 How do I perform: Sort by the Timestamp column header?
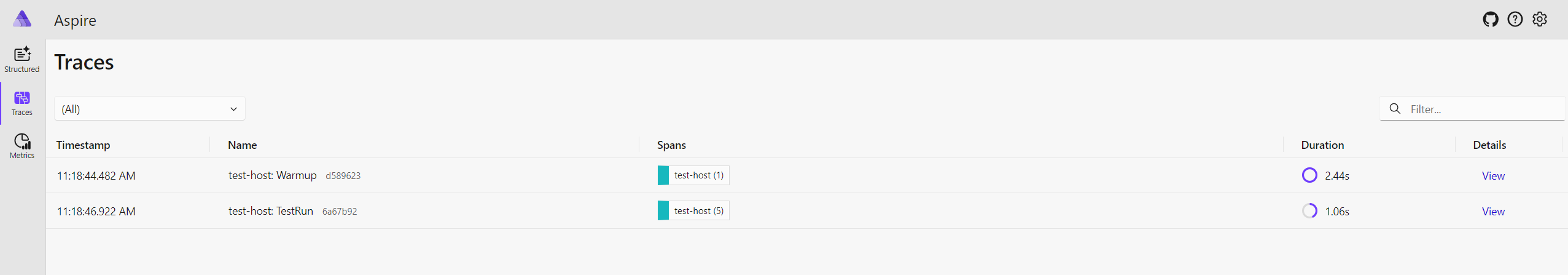(83, 145)
